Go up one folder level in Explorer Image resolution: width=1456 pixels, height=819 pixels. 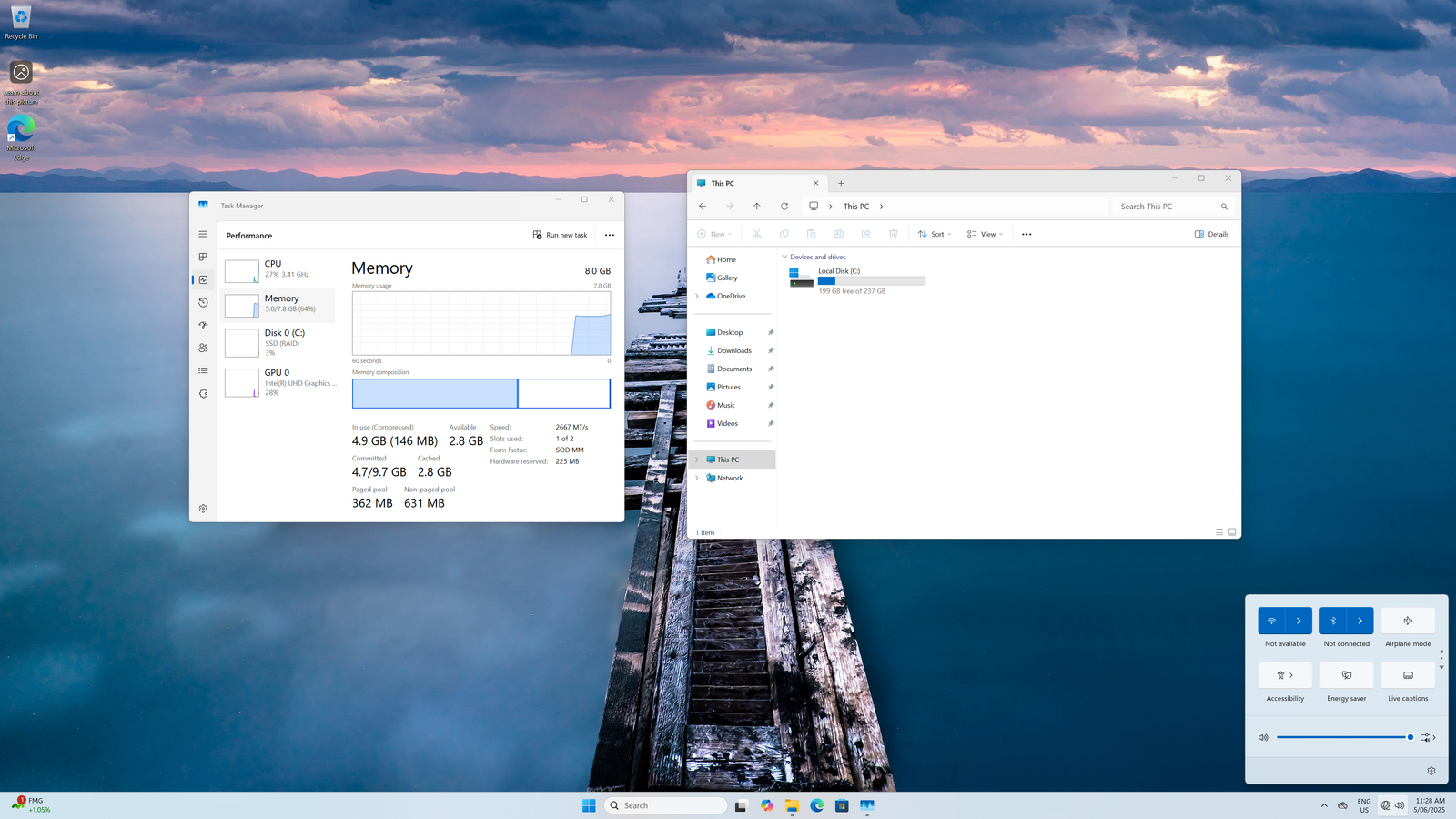coord(756,207)
